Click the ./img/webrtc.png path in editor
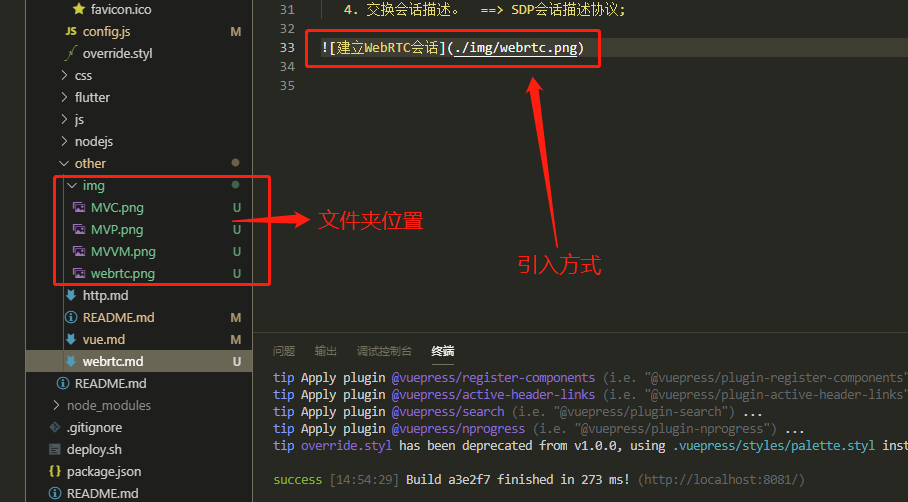The image size is (908, 502). coord(515,48)
